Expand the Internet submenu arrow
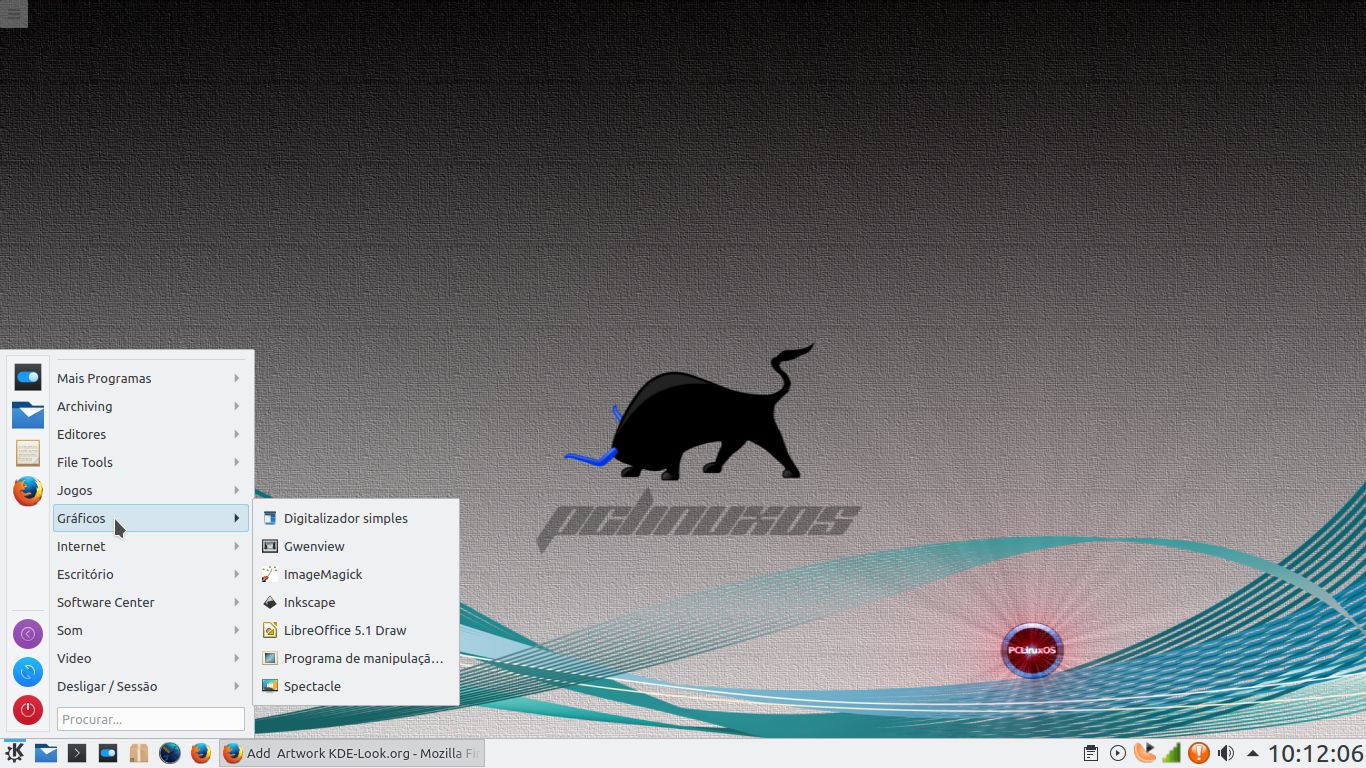The image size is (1366, 768). [237, 546]
